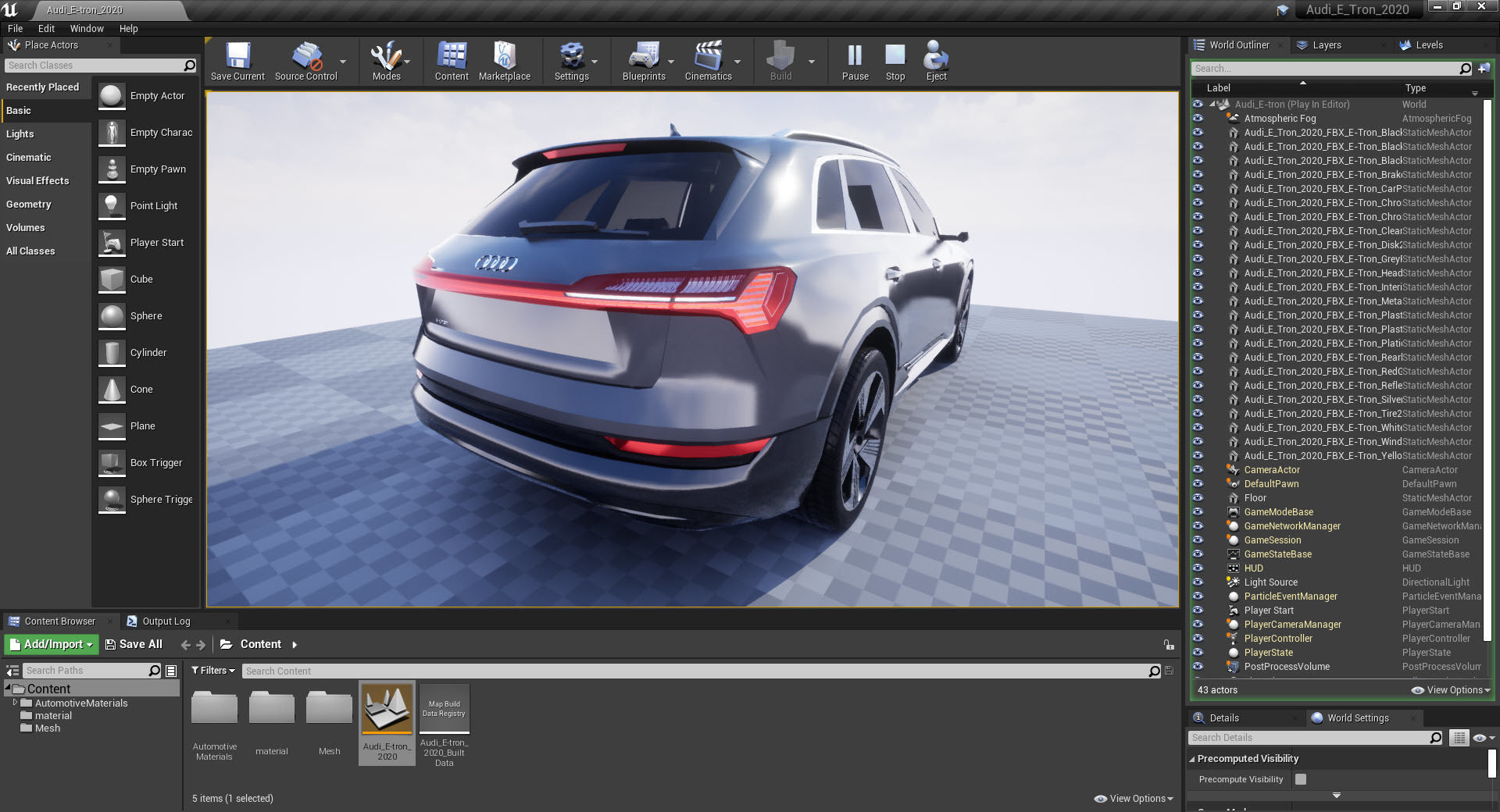Toggle visibility of CameraActor
The height and width of the screenshot is (812, 1500).
pos(1198,470)
